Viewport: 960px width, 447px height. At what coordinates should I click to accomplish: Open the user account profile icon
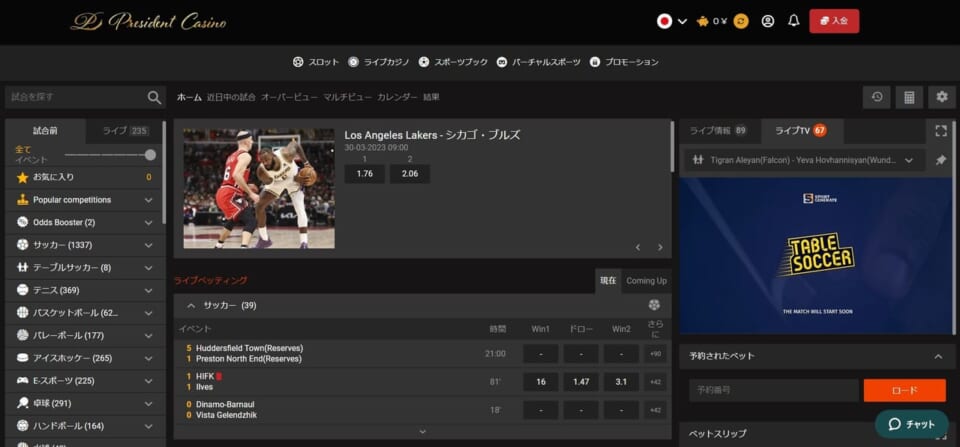click(x=768, y=21)
